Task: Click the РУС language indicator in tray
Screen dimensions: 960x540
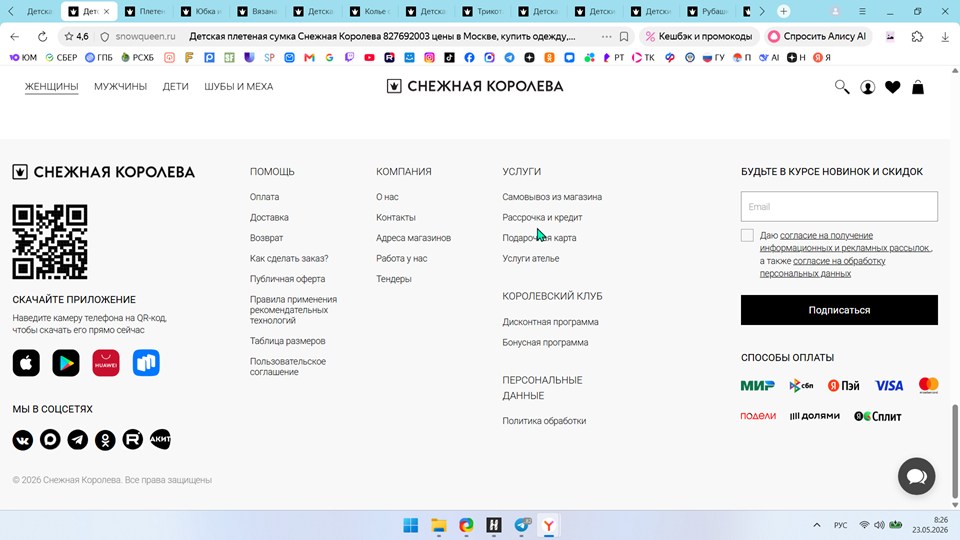Action: click(841, 525)
